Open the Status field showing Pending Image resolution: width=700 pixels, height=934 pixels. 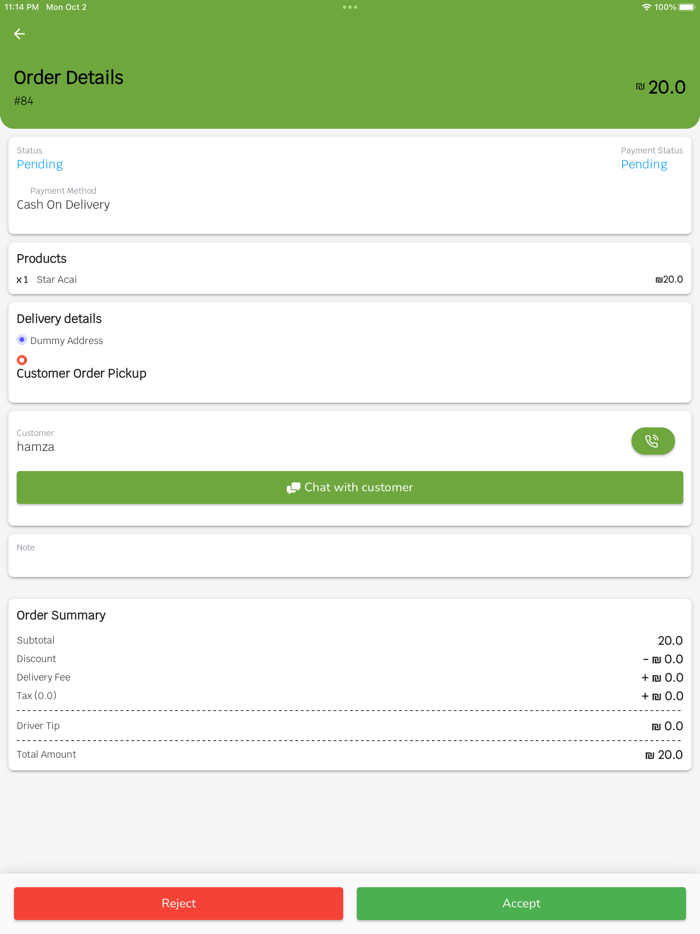(x=39, y=164)
